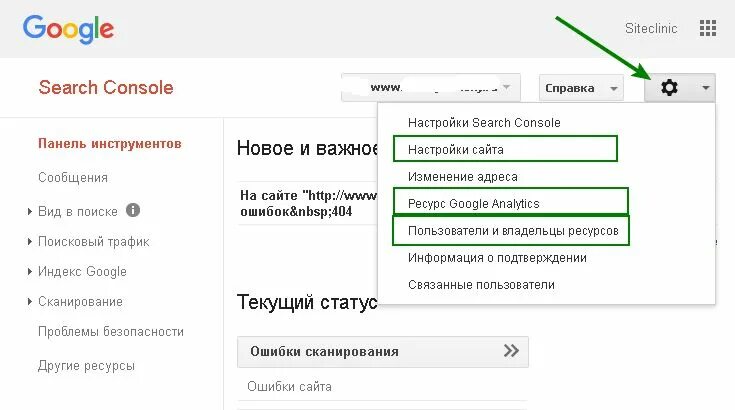Viewport: 735px width, 410px height.
Task: Click the info icon beside Вид в поиске
Action: point(133,210)
